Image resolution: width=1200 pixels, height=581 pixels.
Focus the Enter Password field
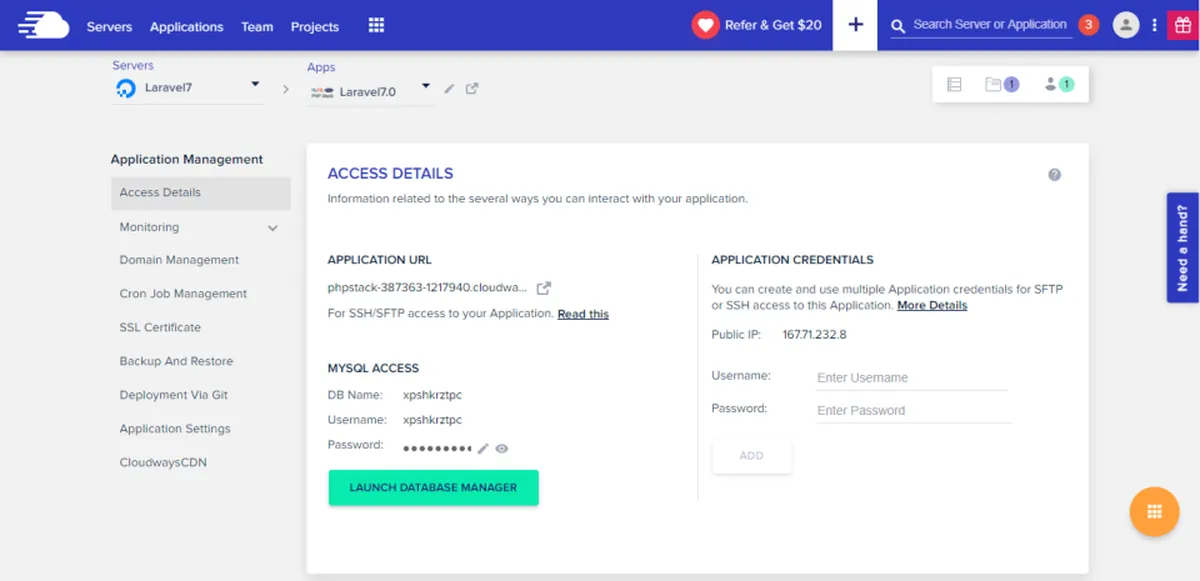pyautogui.click(x=914, y=410)
